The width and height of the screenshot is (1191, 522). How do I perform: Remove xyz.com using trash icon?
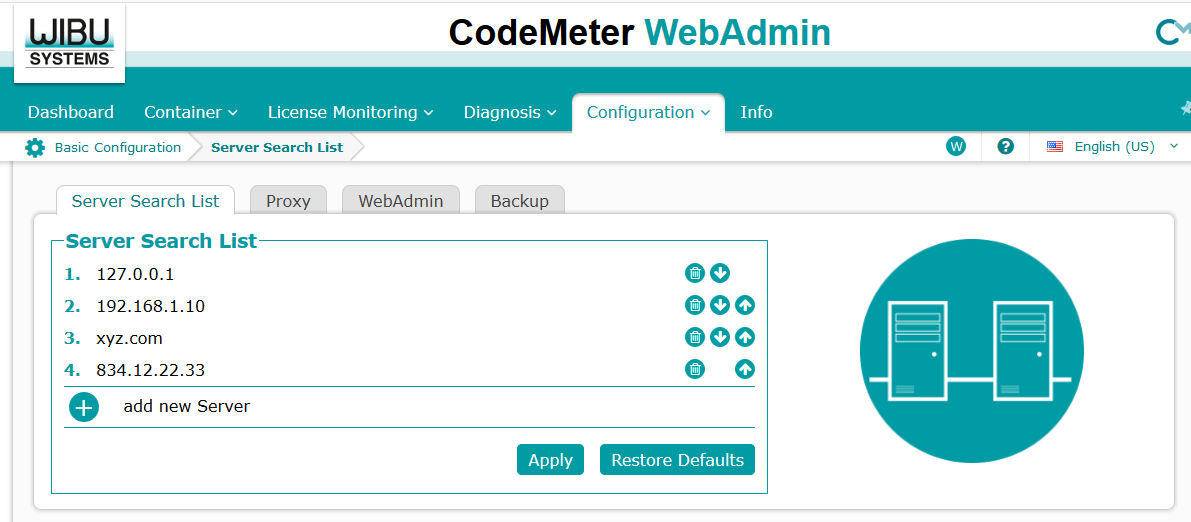pos(695,337)
